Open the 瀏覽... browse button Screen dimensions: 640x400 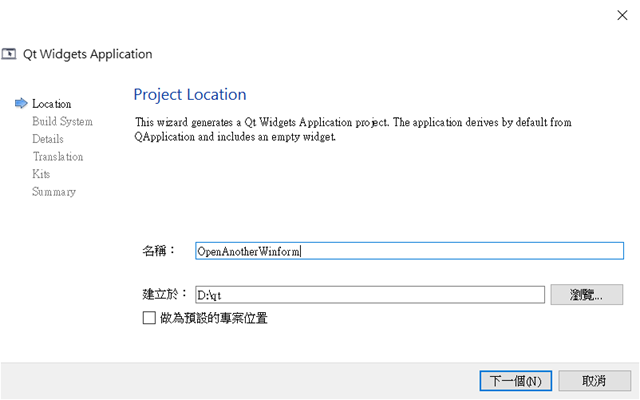tap(587, 295)
